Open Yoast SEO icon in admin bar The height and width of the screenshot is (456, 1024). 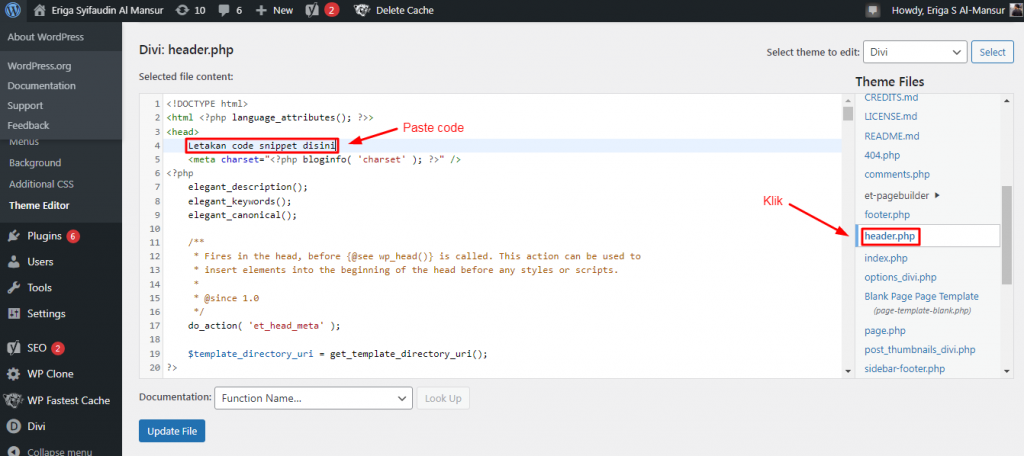(312, 10)
